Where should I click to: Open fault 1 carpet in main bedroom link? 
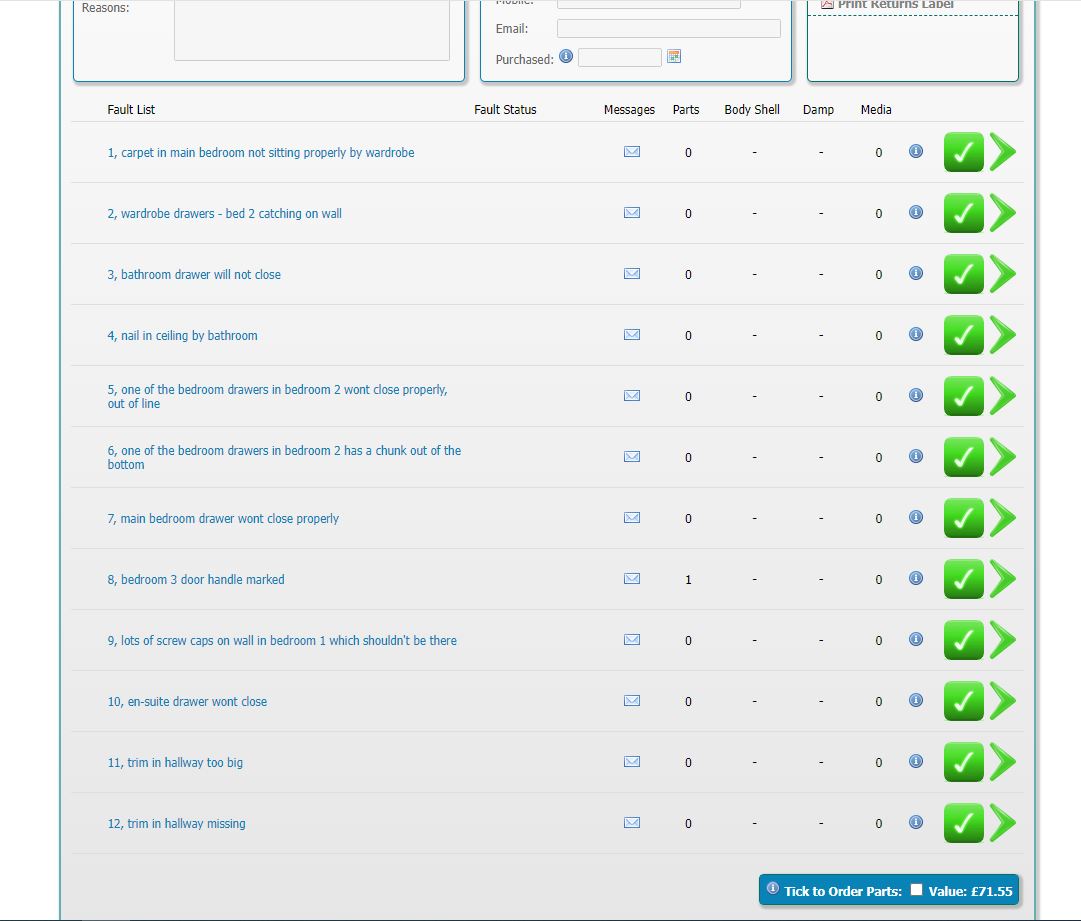pyautogui.click(x=261, y=152)
